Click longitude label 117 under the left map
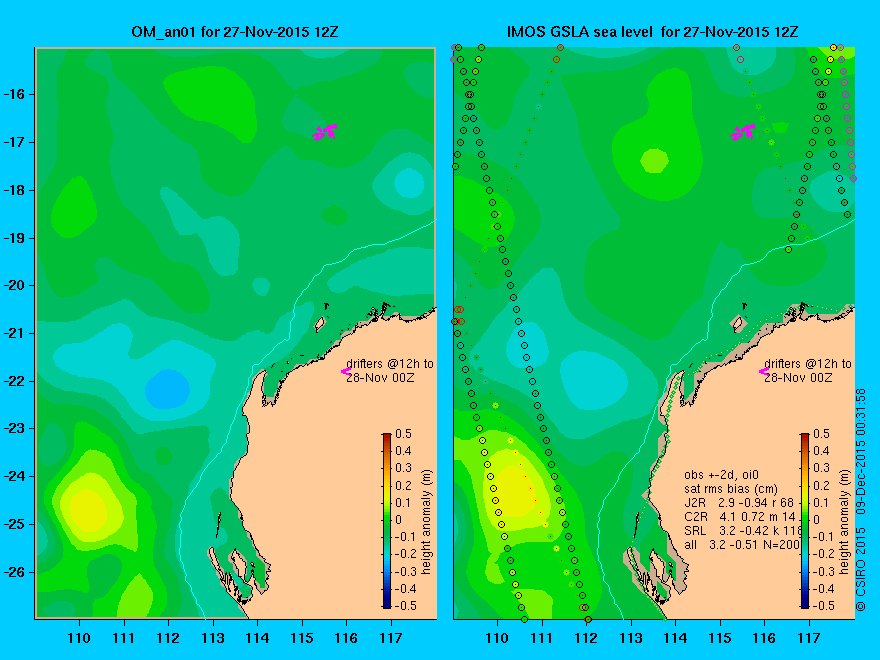Viewport: 880px width, 660px height. [391, 638]
